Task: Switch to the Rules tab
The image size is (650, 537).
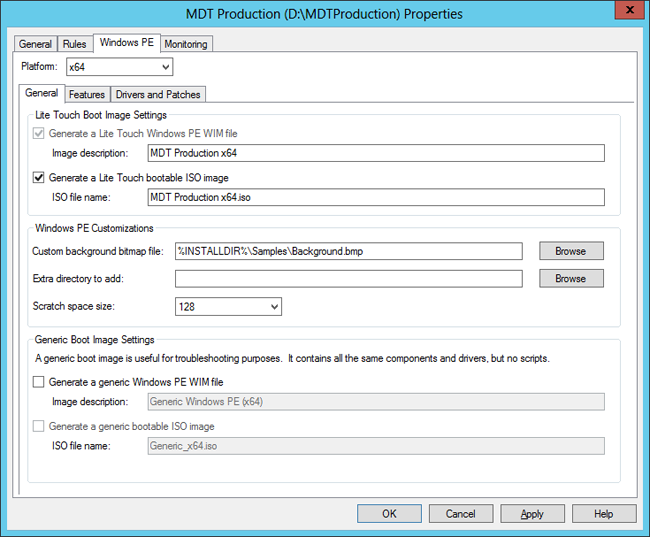Action: tap(75, 44)
